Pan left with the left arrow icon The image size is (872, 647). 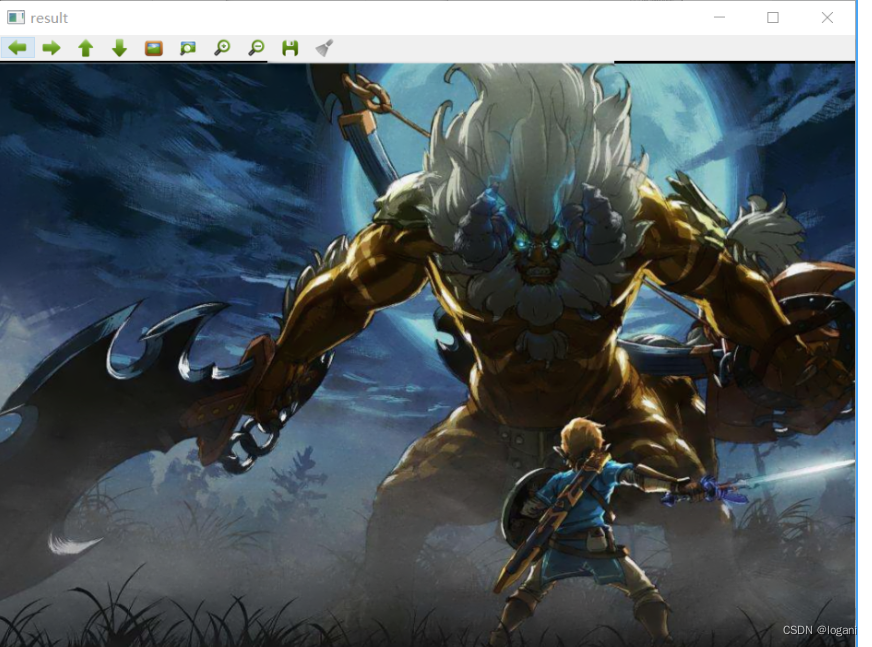point(18,48)
